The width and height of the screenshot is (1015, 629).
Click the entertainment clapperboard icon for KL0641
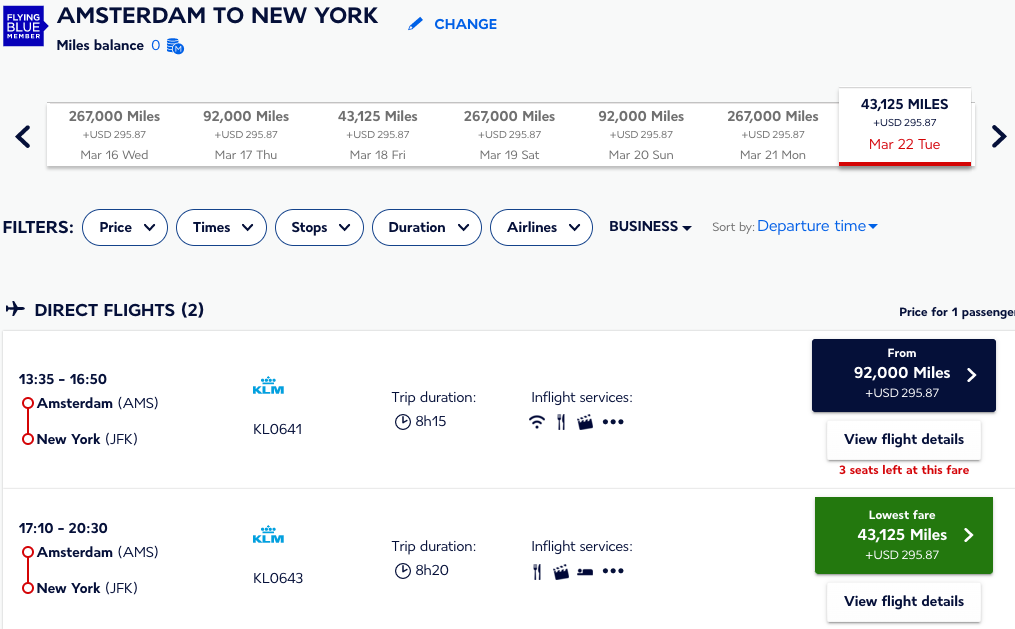[585, 422]
